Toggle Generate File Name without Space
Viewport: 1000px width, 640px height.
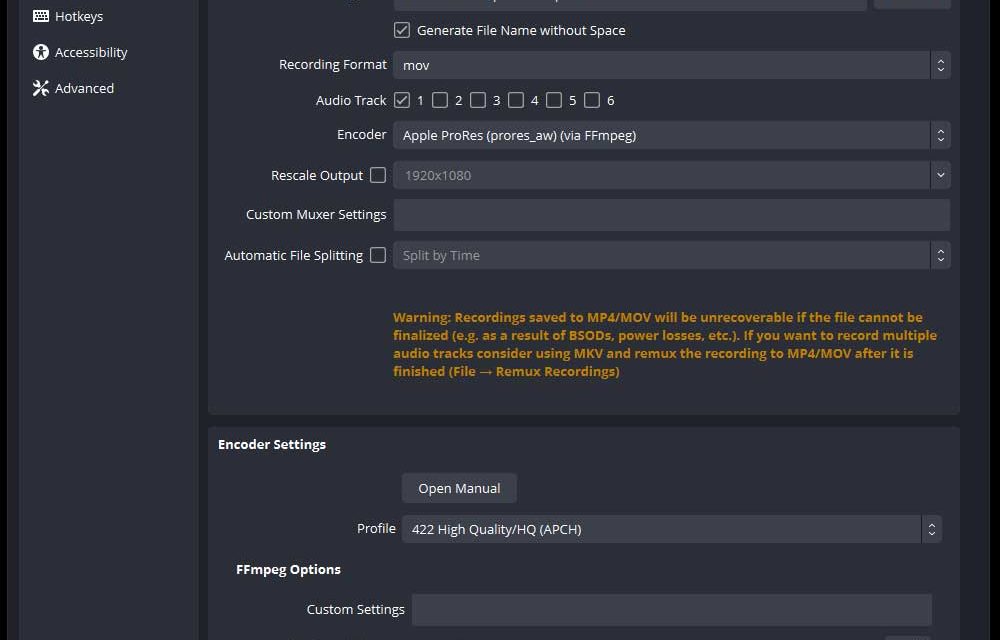pyautogui.click(x=402, y=30)
